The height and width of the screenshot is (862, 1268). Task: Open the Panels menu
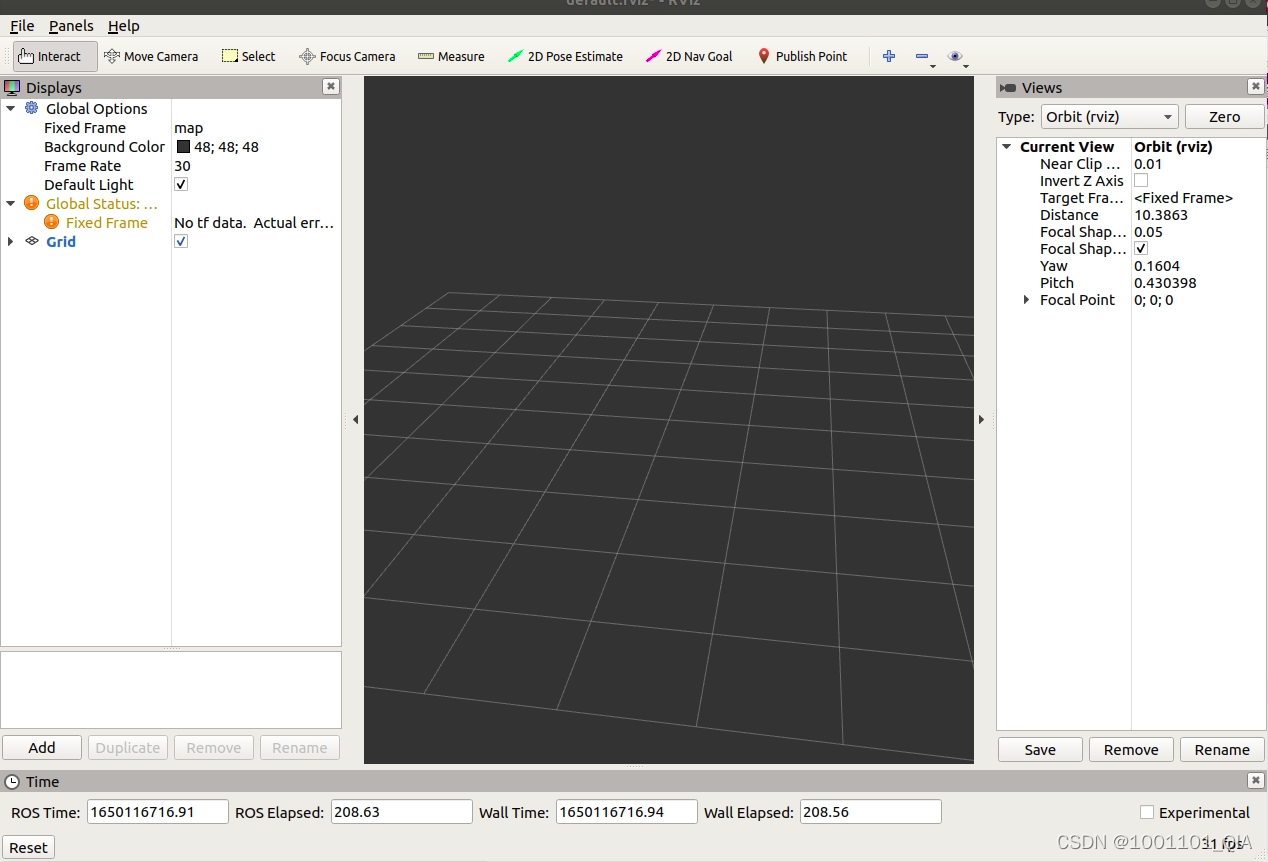click(71, 26)
